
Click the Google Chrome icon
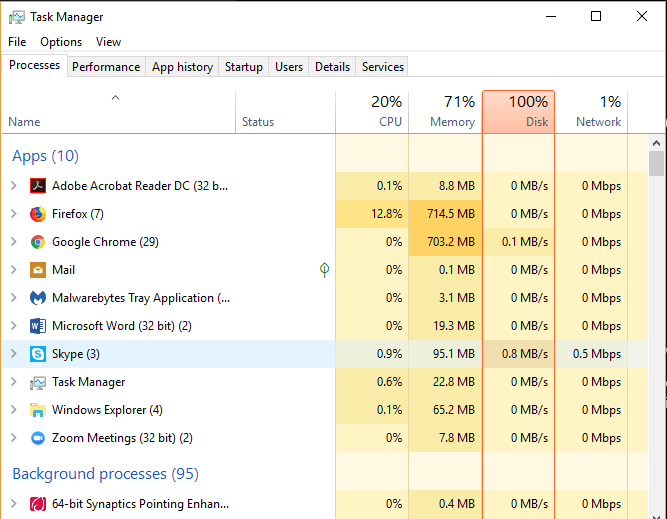click(x=38, y=242)
